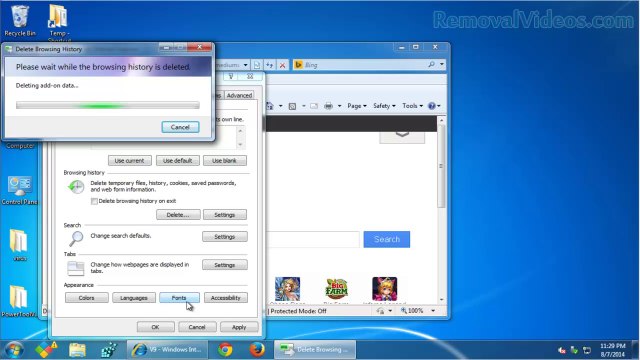640x360 pixels.
Task: Open the Colors appearance dialog
Action: point(87,298)
